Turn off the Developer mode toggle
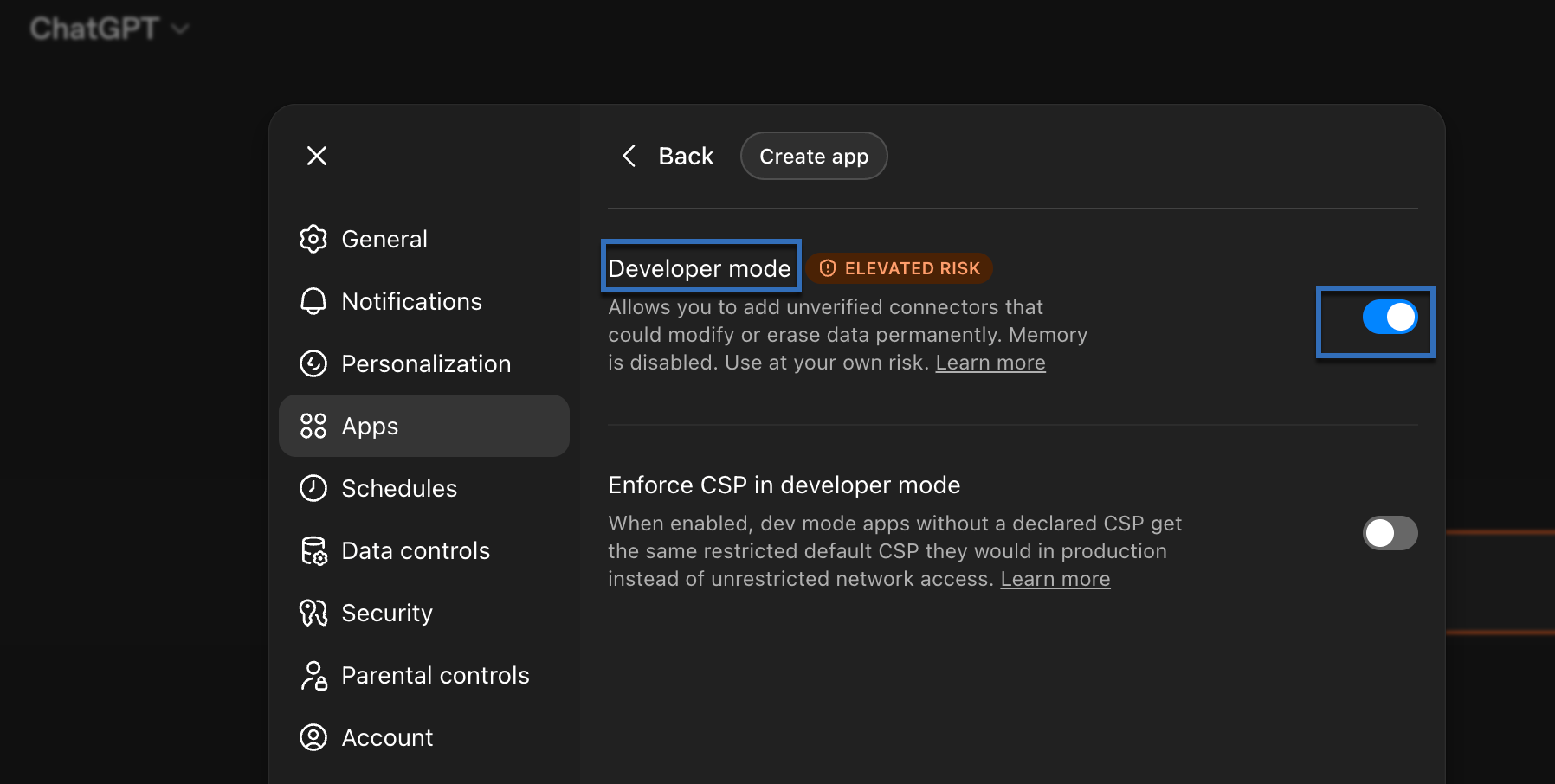1555x784 pixels. pyautogui.click(x=1390, y=317)
